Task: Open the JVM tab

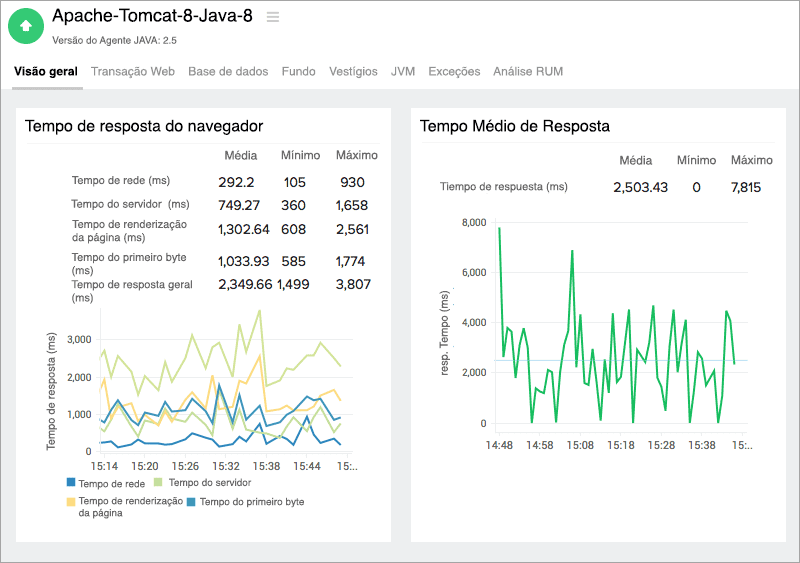Action: pyautogui.click(x=403, y=72)
